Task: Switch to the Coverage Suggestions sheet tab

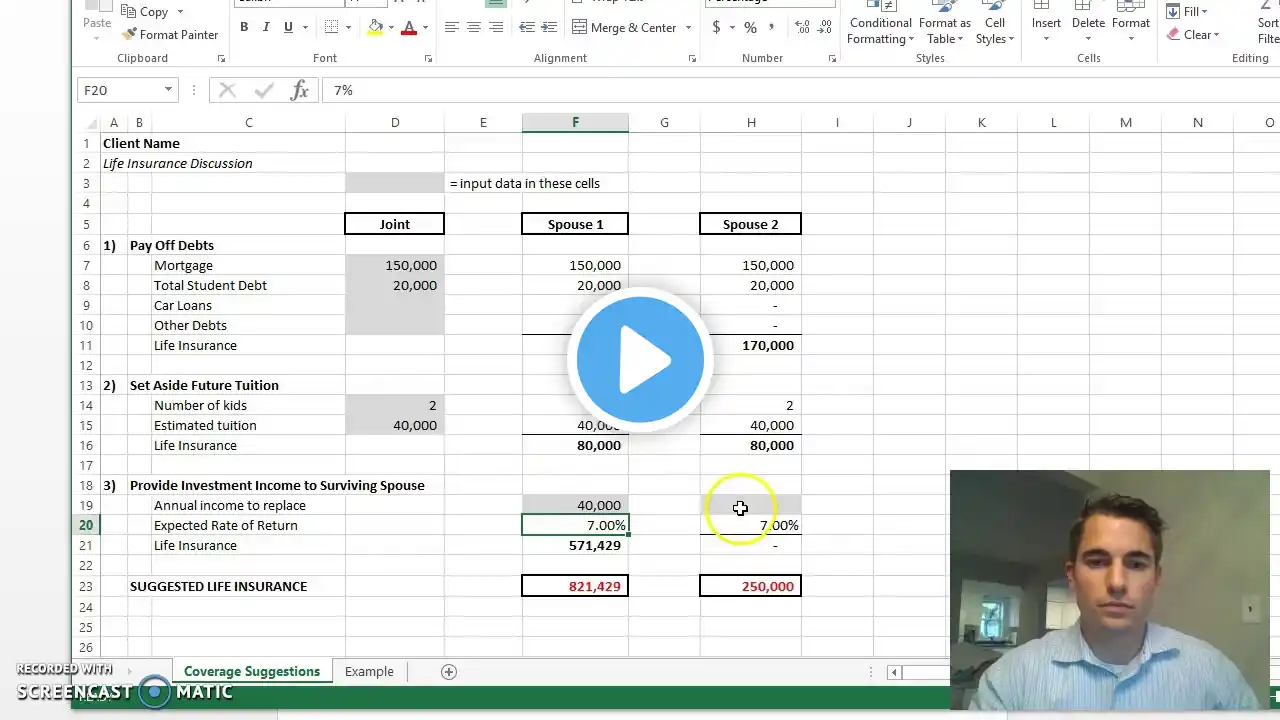Action: click(252, 672)
